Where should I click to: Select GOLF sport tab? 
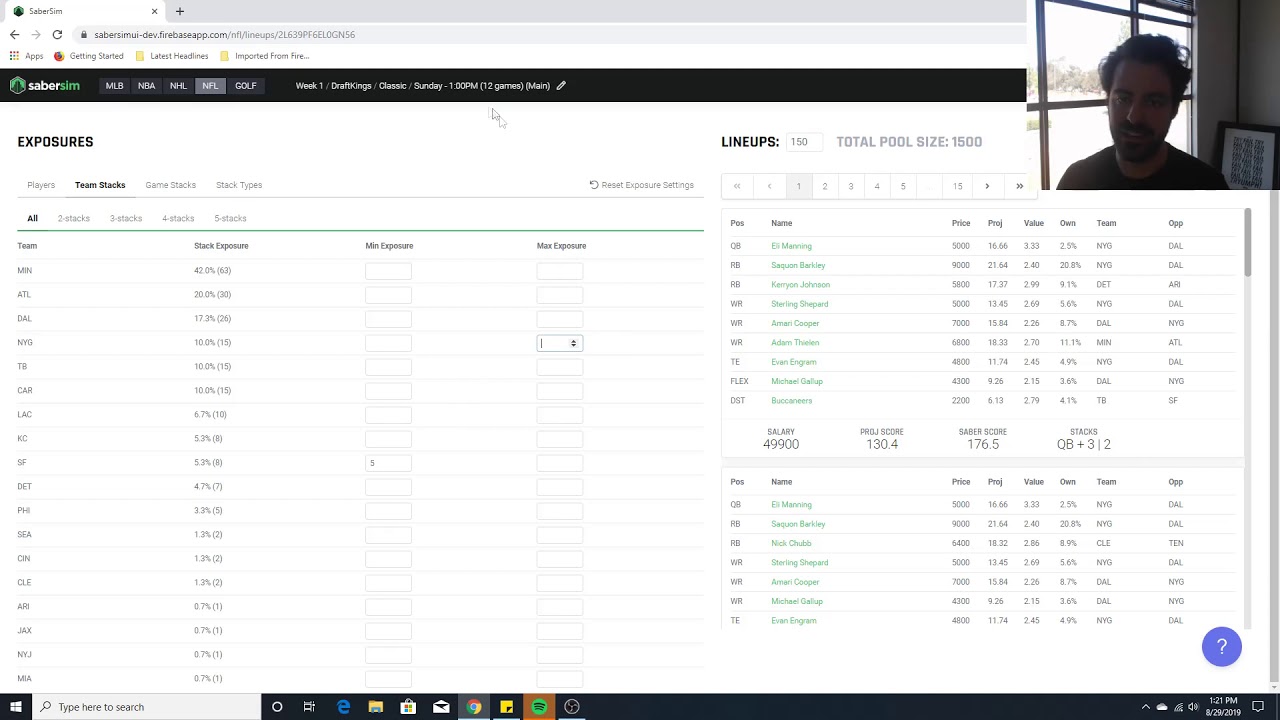pyautogui.click(x=245, y=86)
